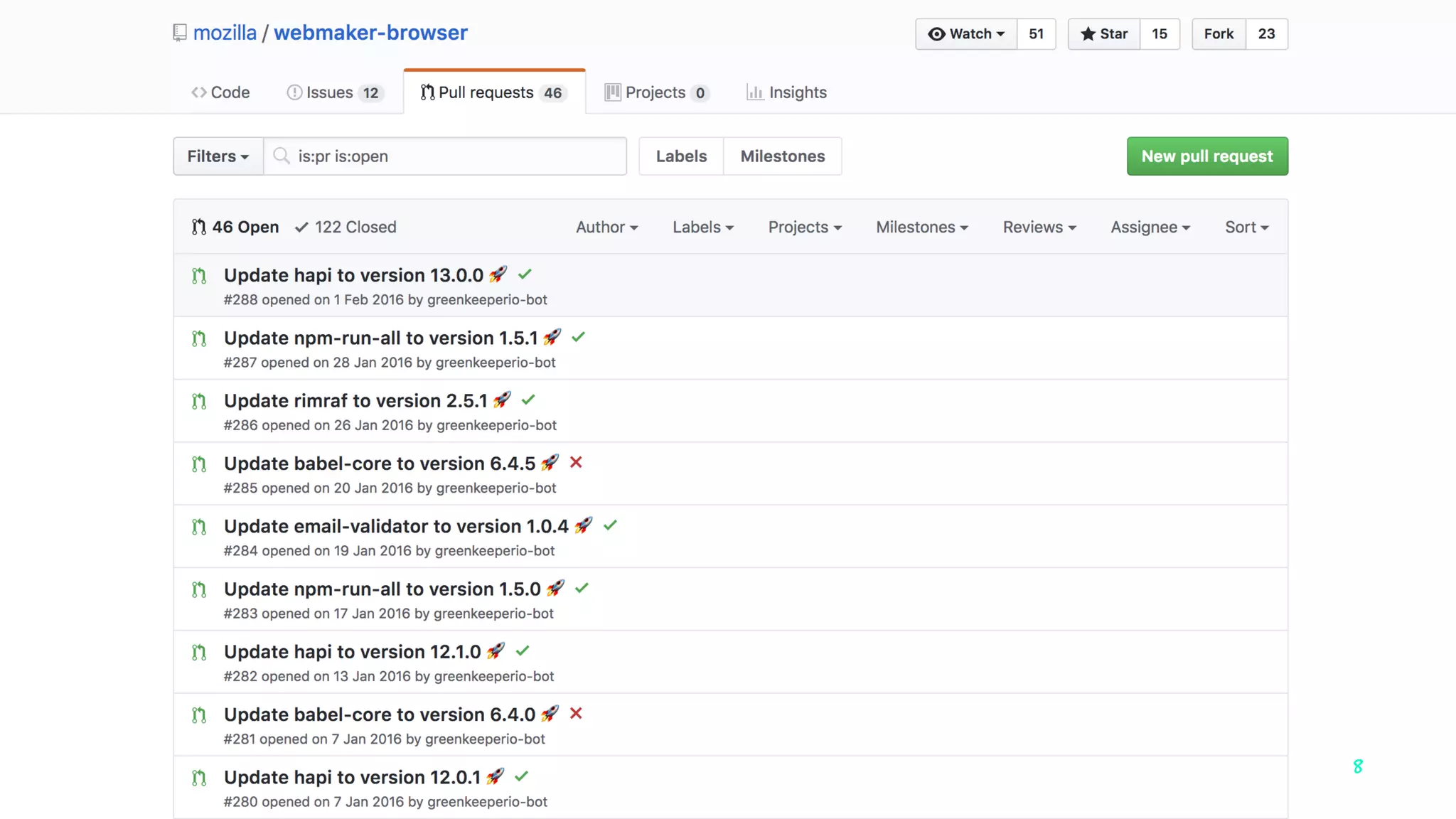
Task: Expand the Filters dropdown
Action: [218, 156]
